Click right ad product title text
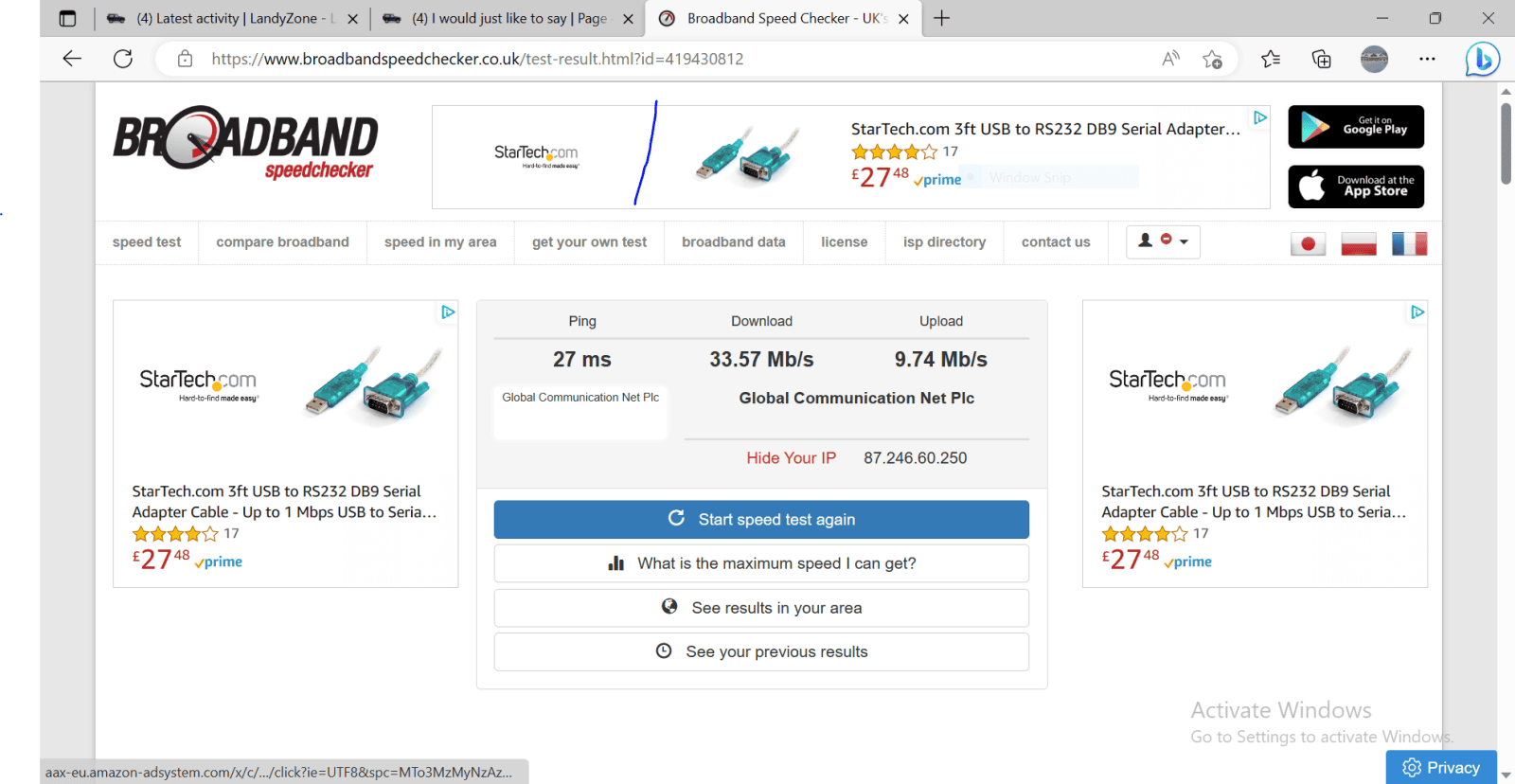 (1254, 502)
